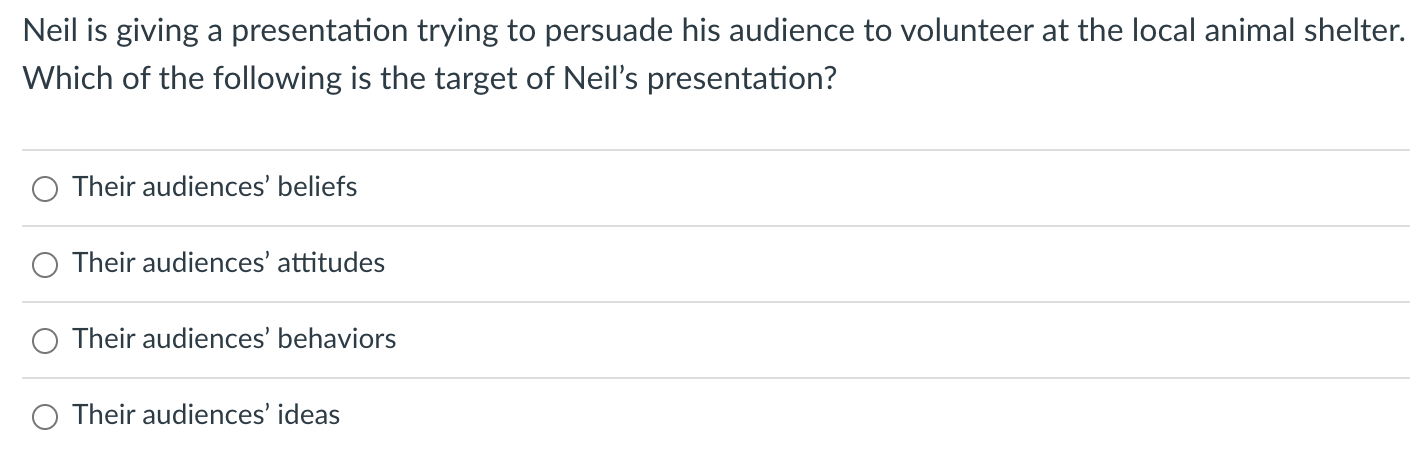Click the word "ideas" in fourth answer
The width and height of the screenshot is (1424, 452).
[308, 415]
